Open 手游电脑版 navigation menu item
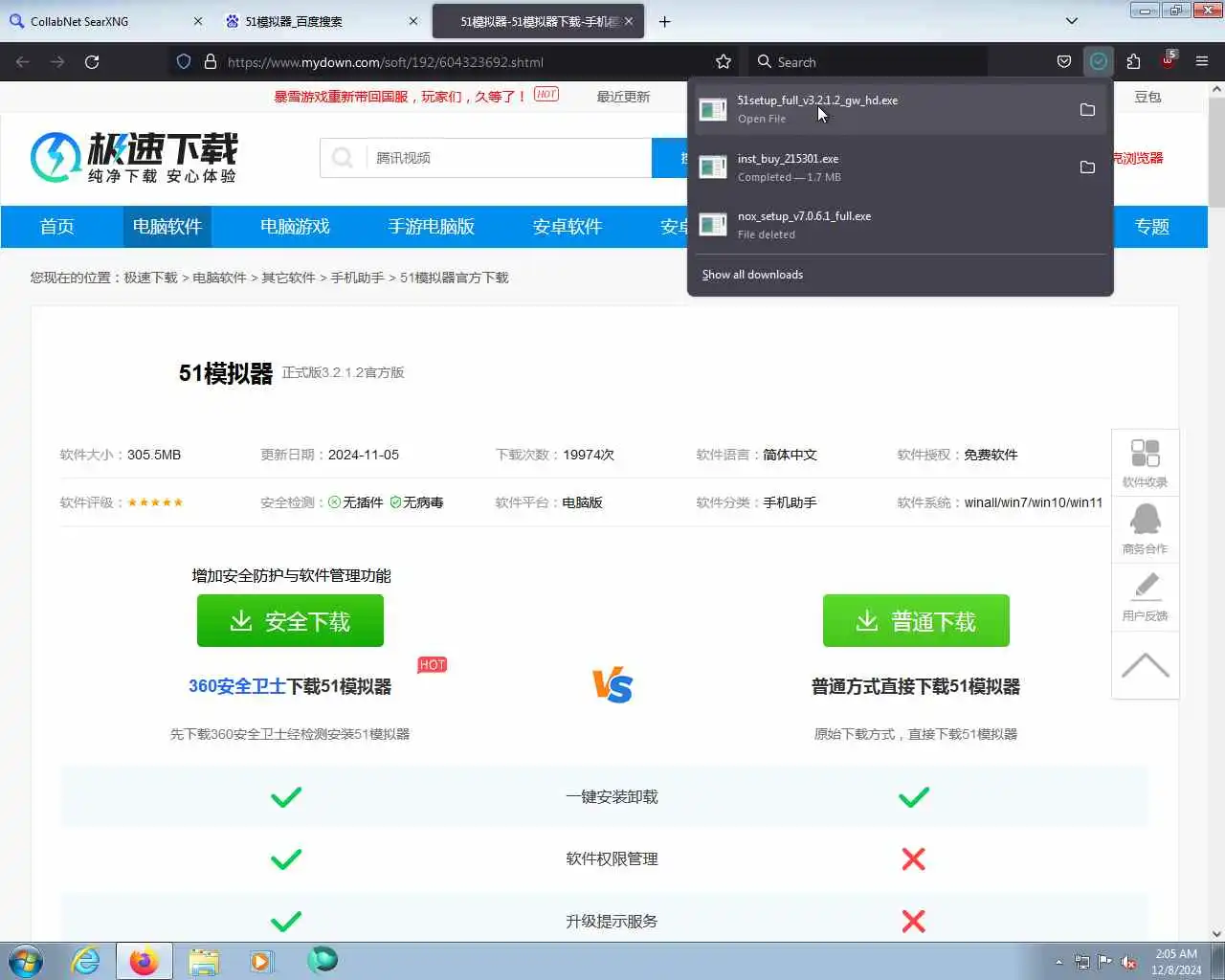 pyautogui.click(x=432, y=227)
